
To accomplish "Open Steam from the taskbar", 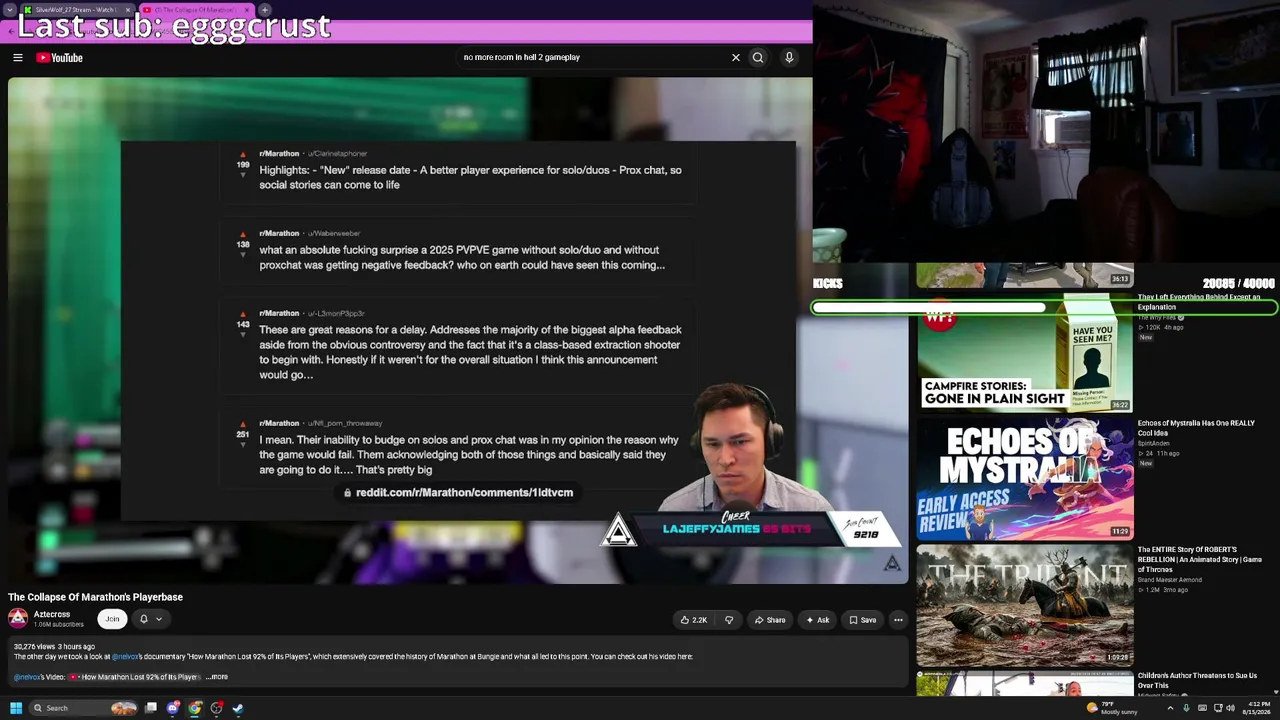I will tap(238, 708).
